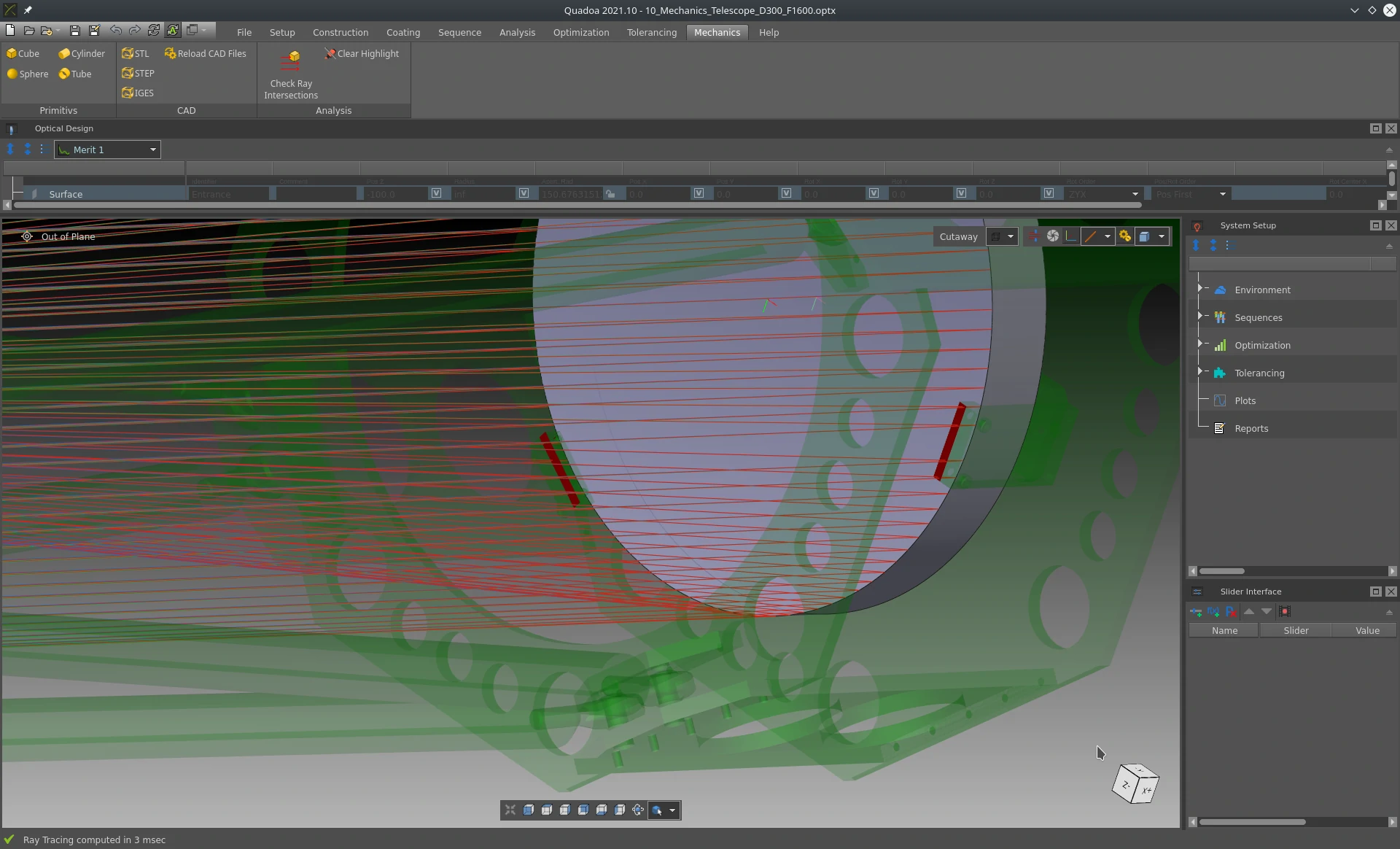Image resolution: width=1400 pixels, height=849 pixels.
Task: Click the fit-view arrows icon in bottom toolbar
Action: pyautogui.click(x=510, y=810)
